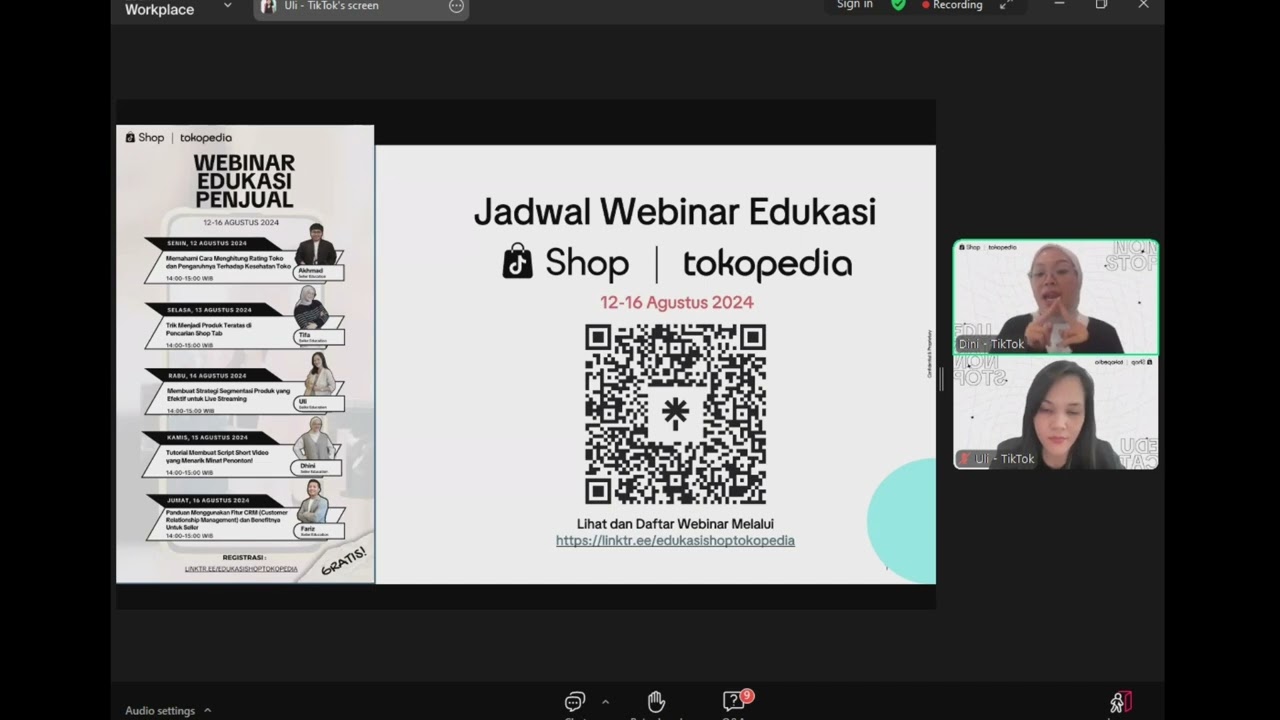Click the "Dini - TikTok" name label

coord(991,344)
